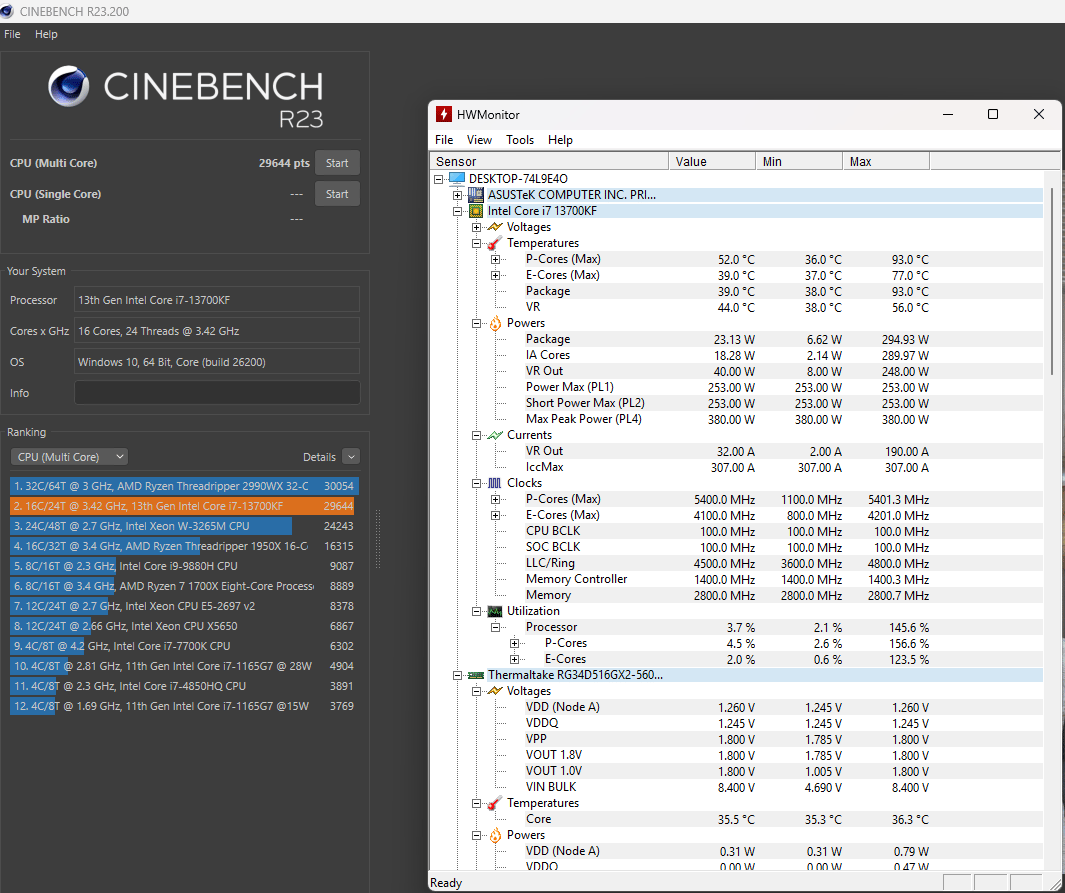The image size is (1065, 893).
Task: Expand E-Cores (Max) temperatures
Action: point(496,275)
